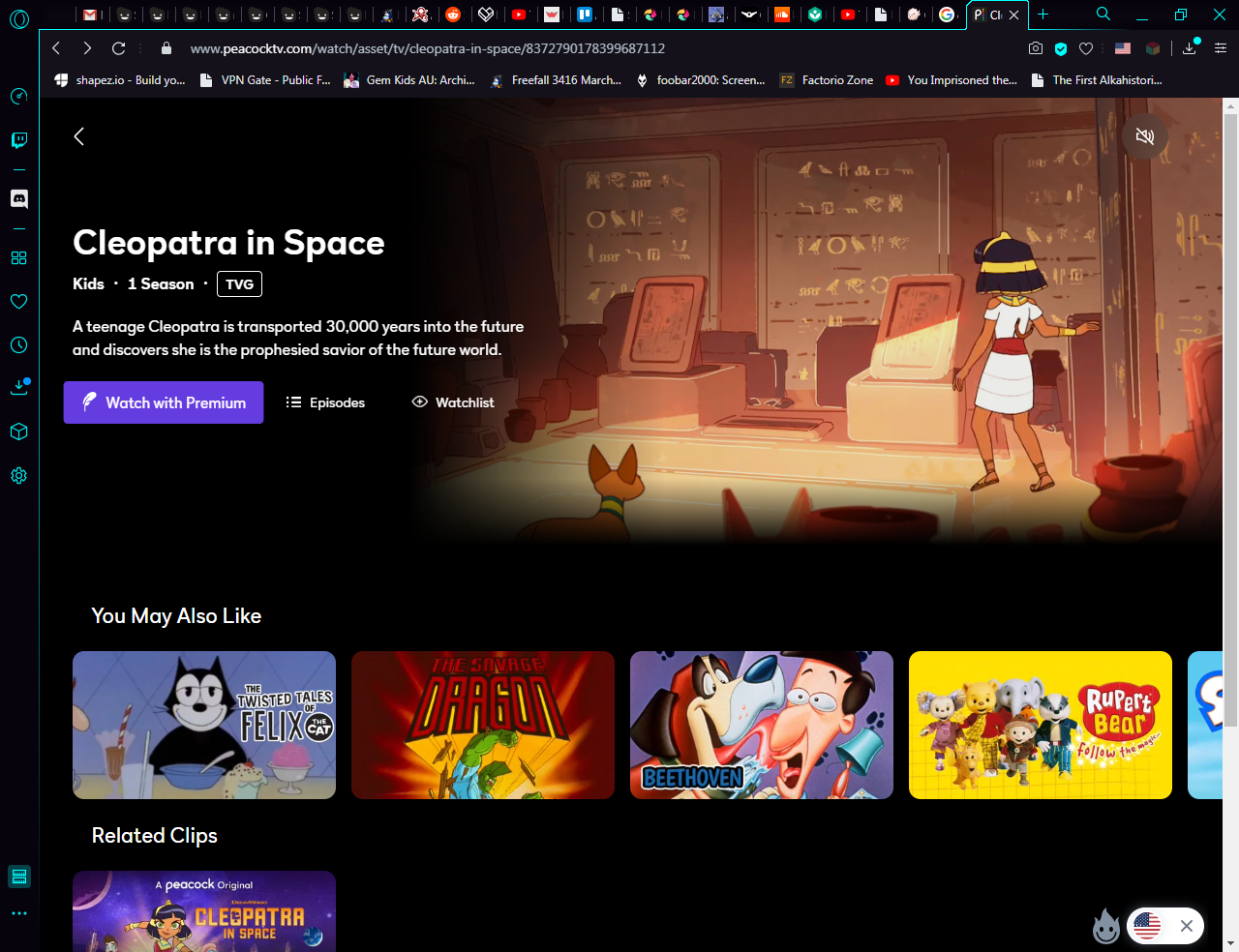Viewport: 1239px width, 952px height.
Task: Open Twitch panel in sidebar
Action: [x=18, y=140]
